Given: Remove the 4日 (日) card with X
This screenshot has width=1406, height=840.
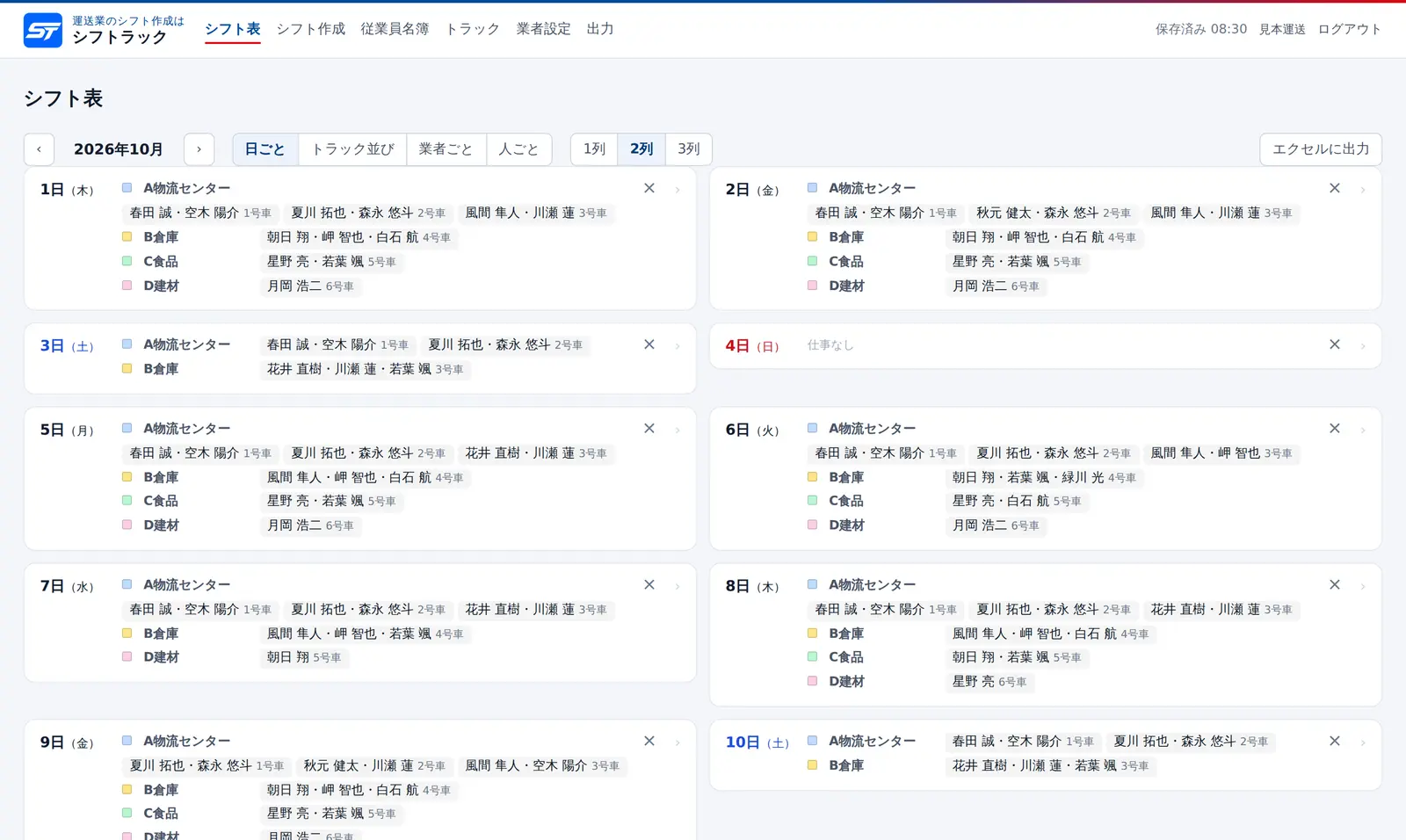Looking at the screenshot, I should (1335, 344).
